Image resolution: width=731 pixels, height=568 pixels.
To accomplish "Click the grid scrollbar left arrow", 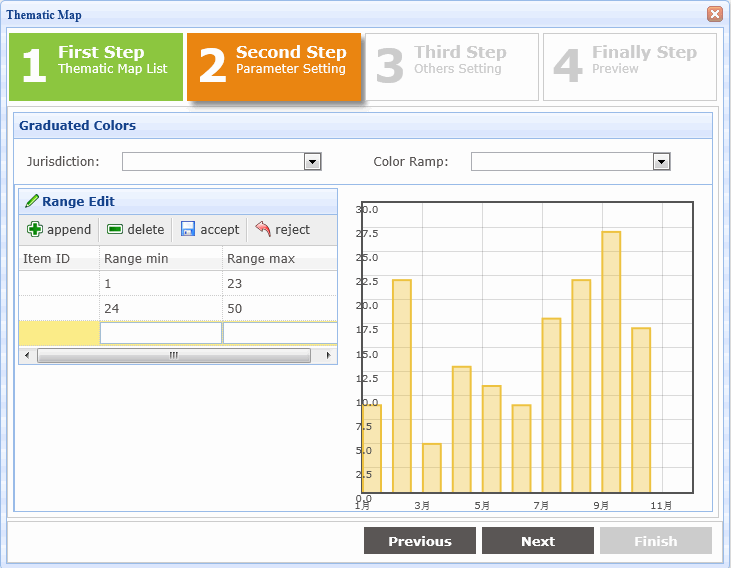I will click(27, 355).
